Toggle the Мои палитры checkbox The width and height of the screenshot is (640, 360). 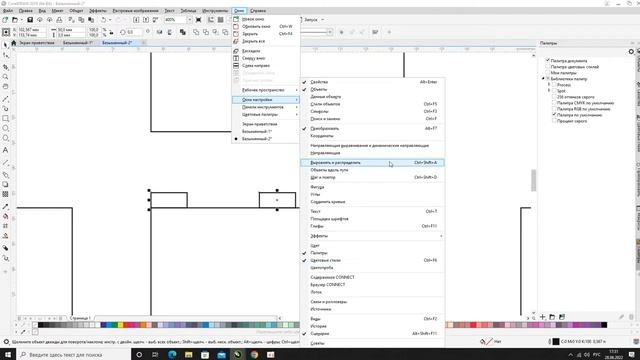pyautogui.click(x=548, y=73)
